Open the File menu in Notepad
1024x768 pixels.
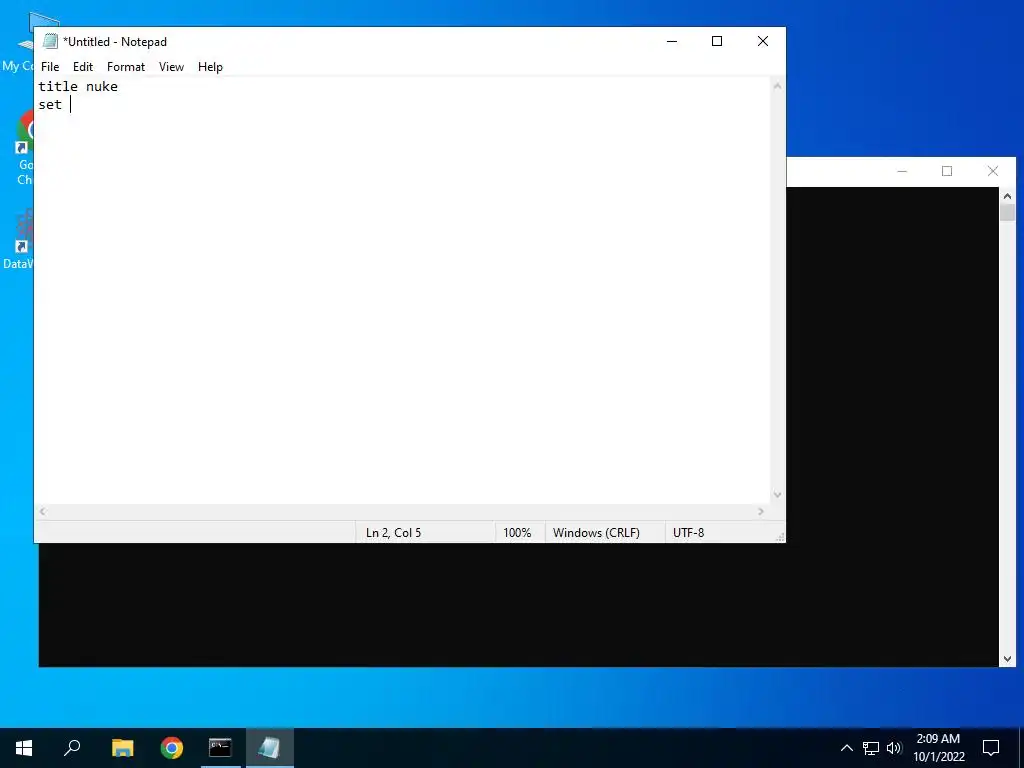[x=50, y=67]
